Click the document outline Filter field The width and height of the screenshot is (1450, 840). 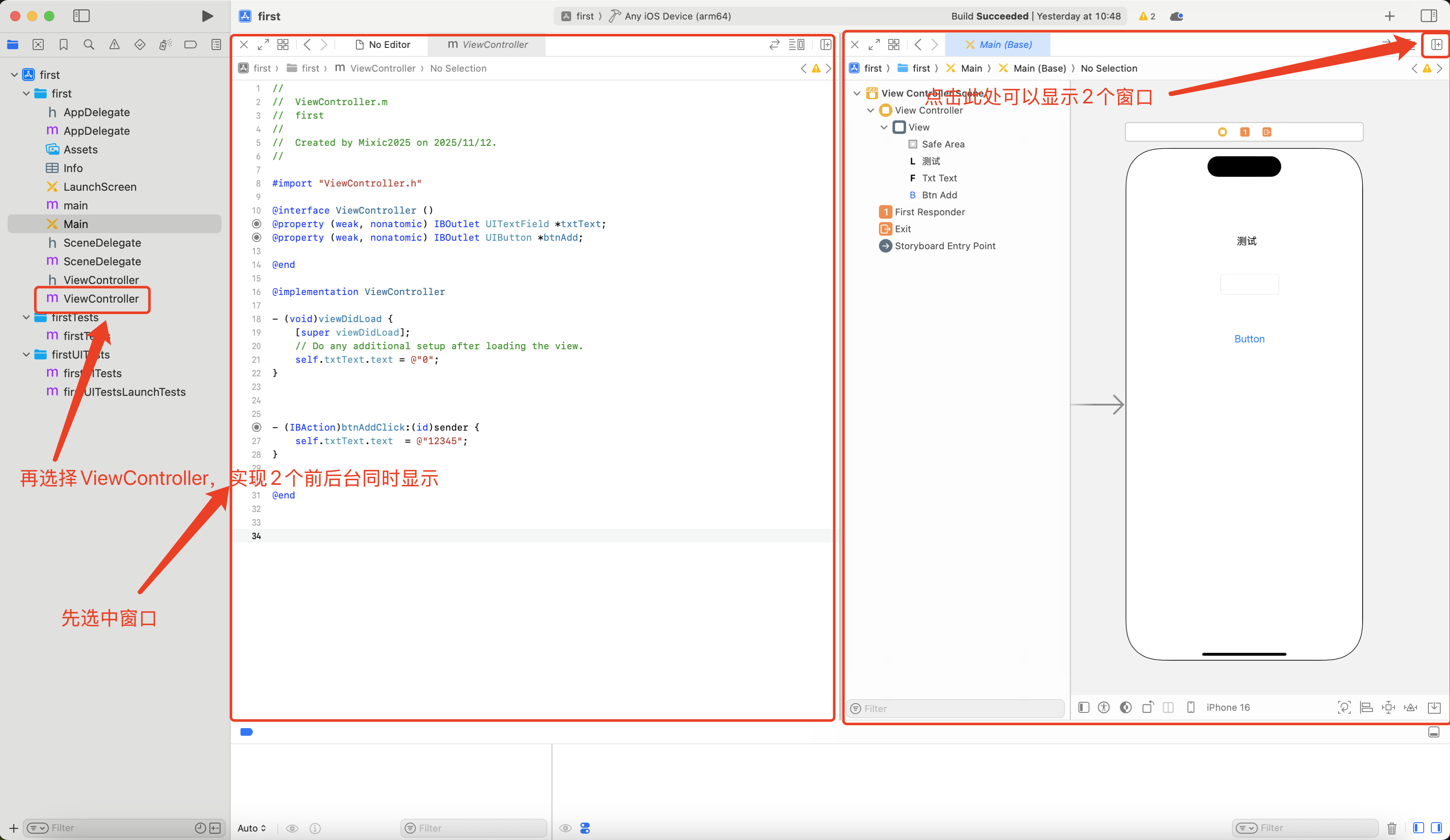(955, 708)
